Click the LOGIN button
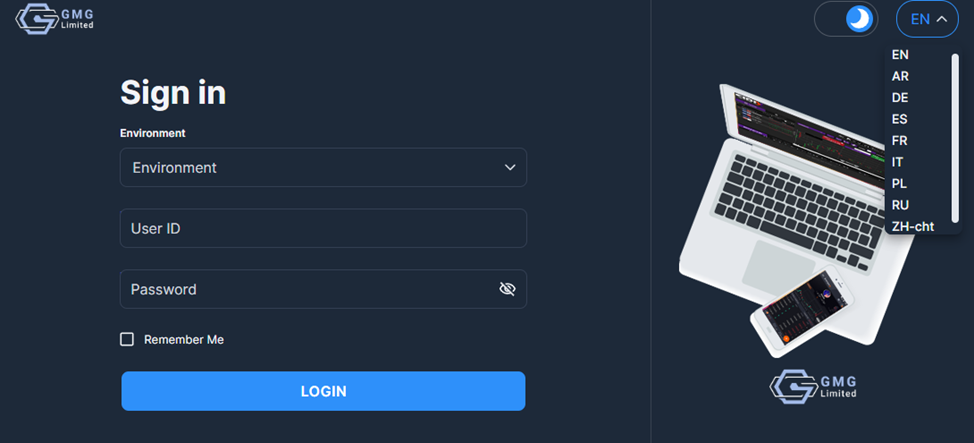Viewport: 974px width, 443px height. (323, 391)
